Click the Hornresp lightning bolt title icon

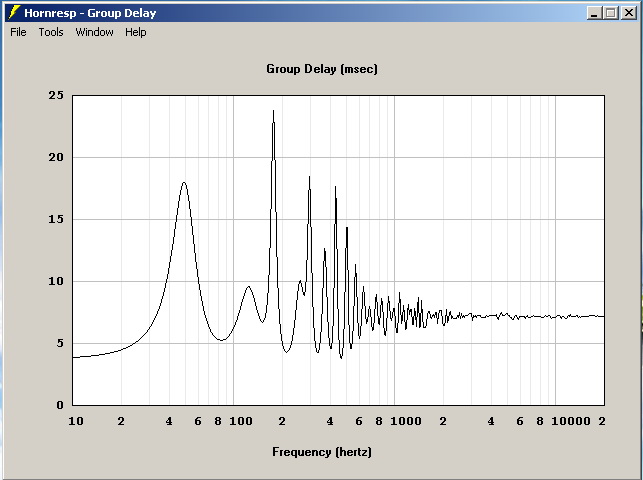point(14,13)
